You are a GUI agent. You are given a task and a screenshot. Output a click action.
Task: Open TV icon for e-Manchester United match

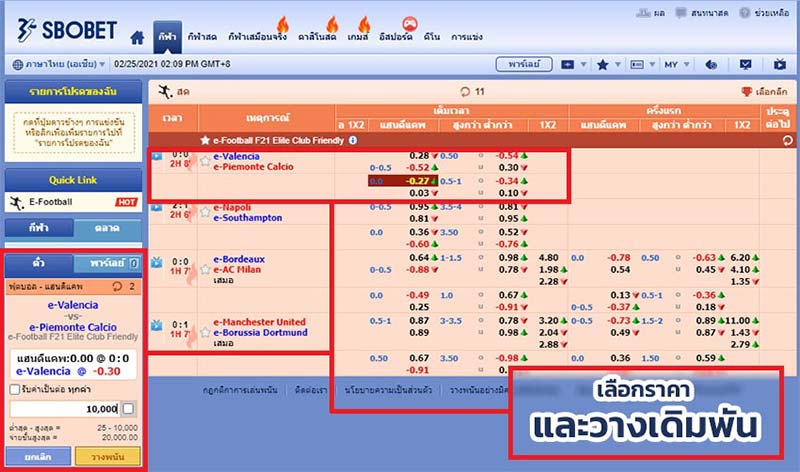click(157, 325)
